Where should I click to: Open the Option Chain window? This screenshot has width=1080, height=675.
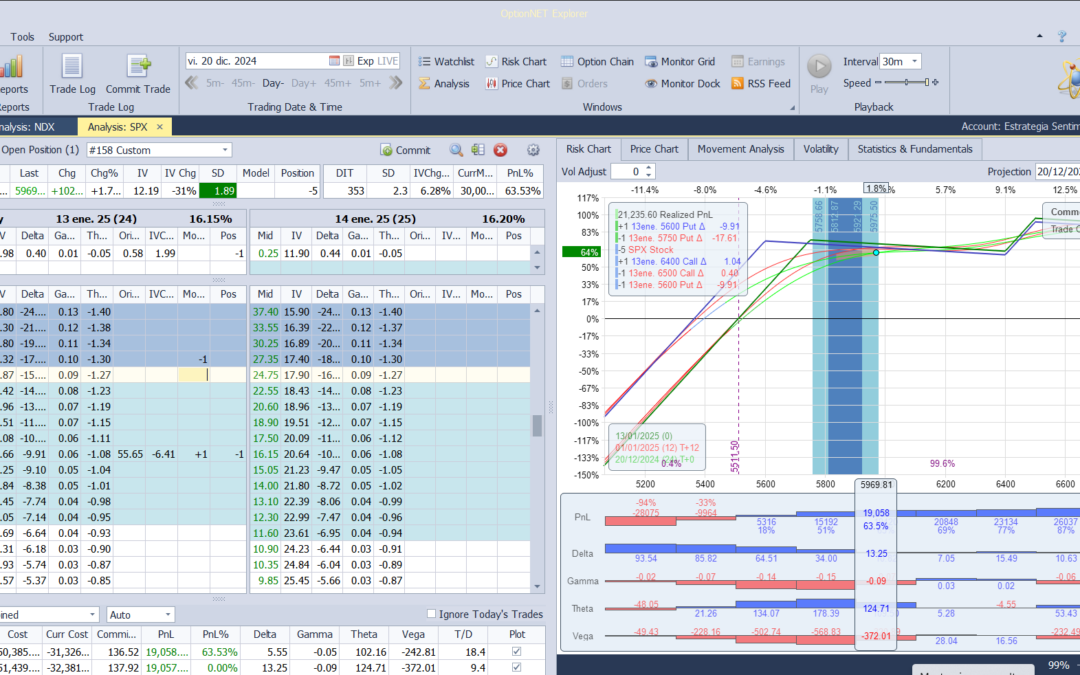coord(596,61)
